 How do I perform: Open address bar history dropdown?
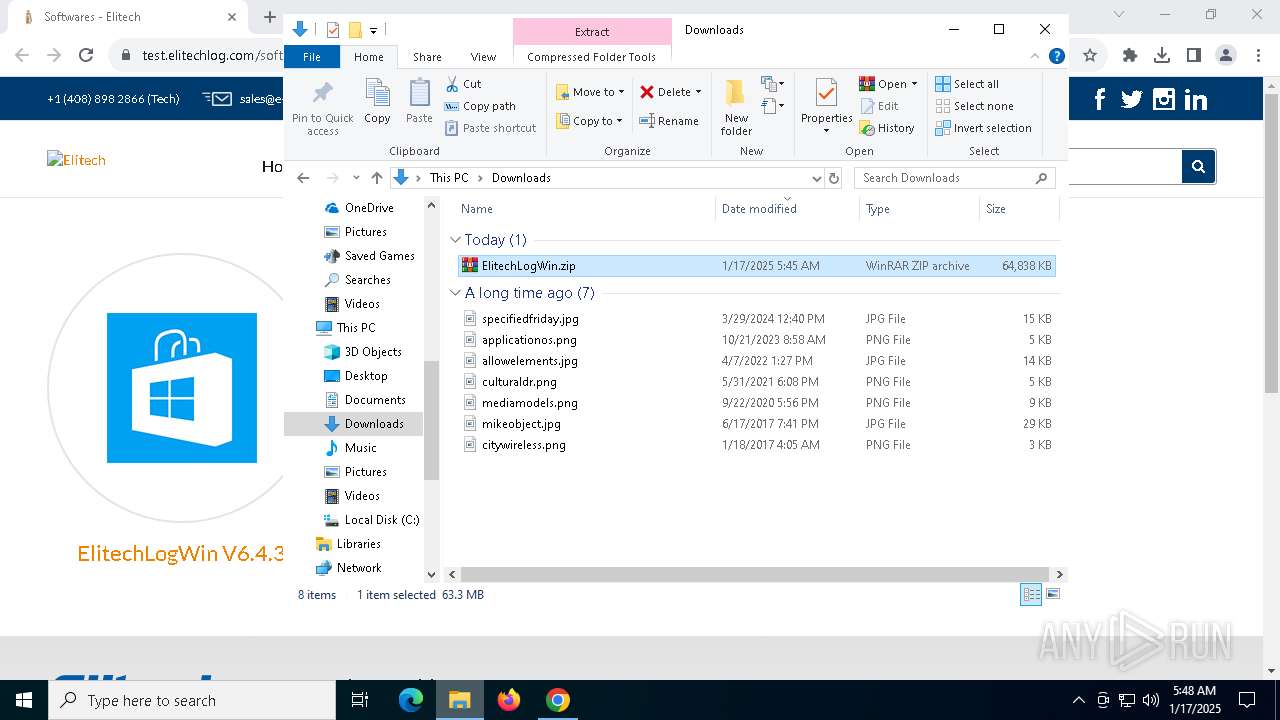816,178
